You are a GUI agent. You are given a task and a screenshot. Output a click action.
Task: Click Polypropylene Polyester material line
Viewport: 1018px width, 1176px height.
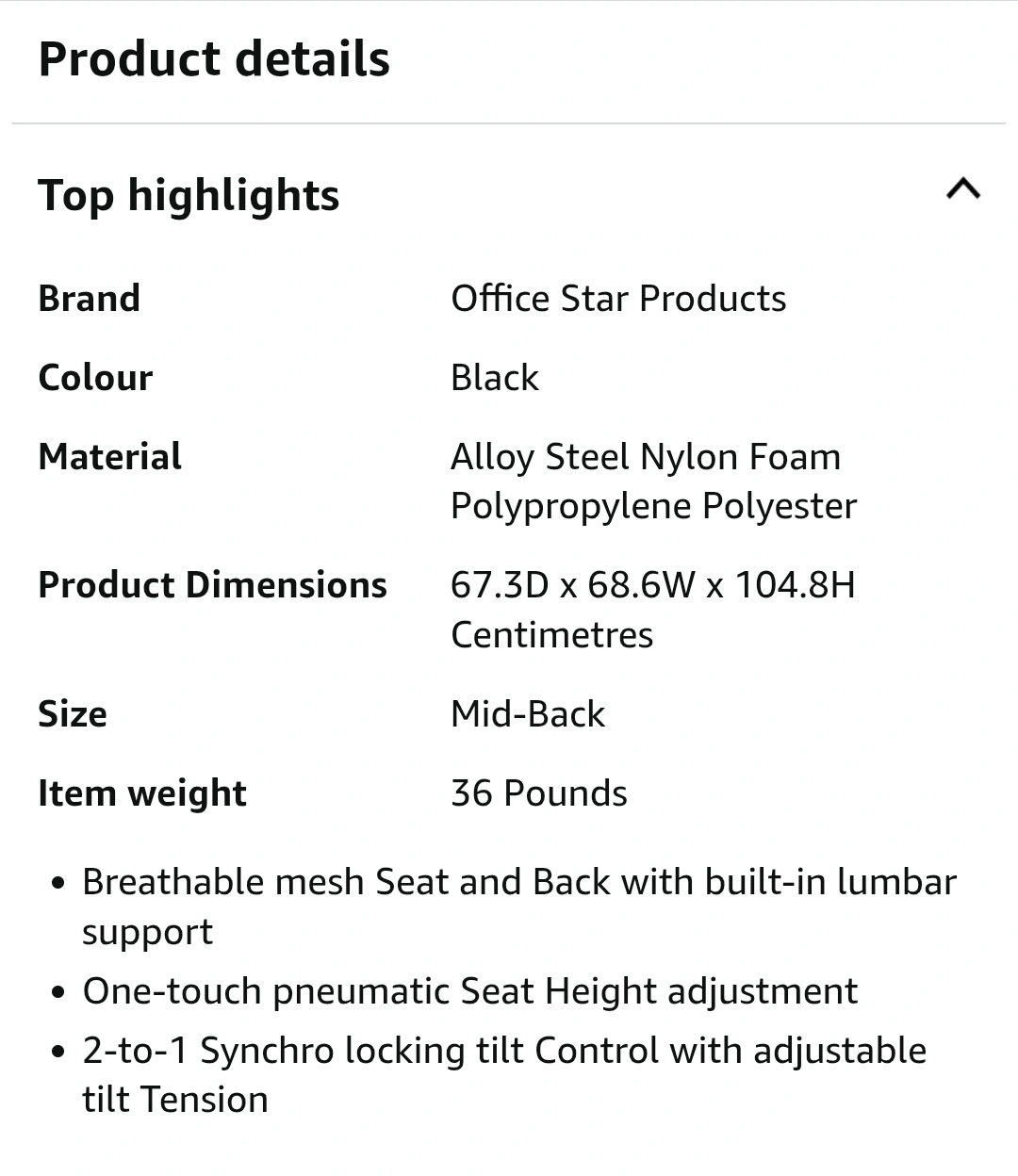[654, 506]
